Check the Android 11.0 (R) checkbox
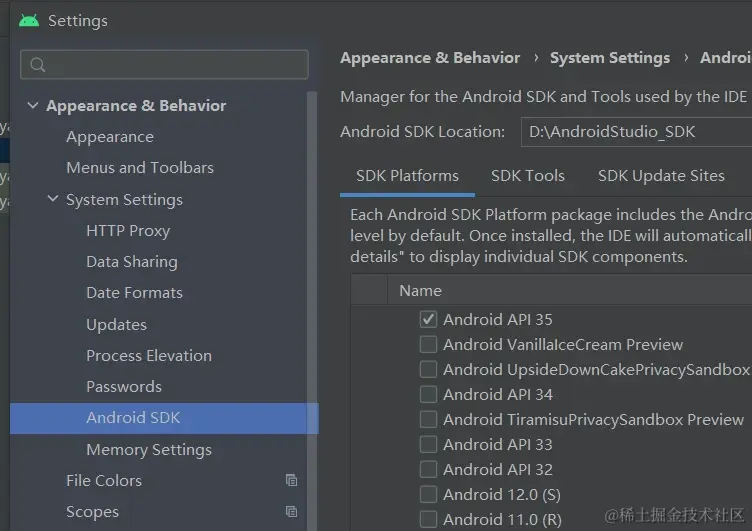Viewport: 752px width, 531px height. [428, 519]
